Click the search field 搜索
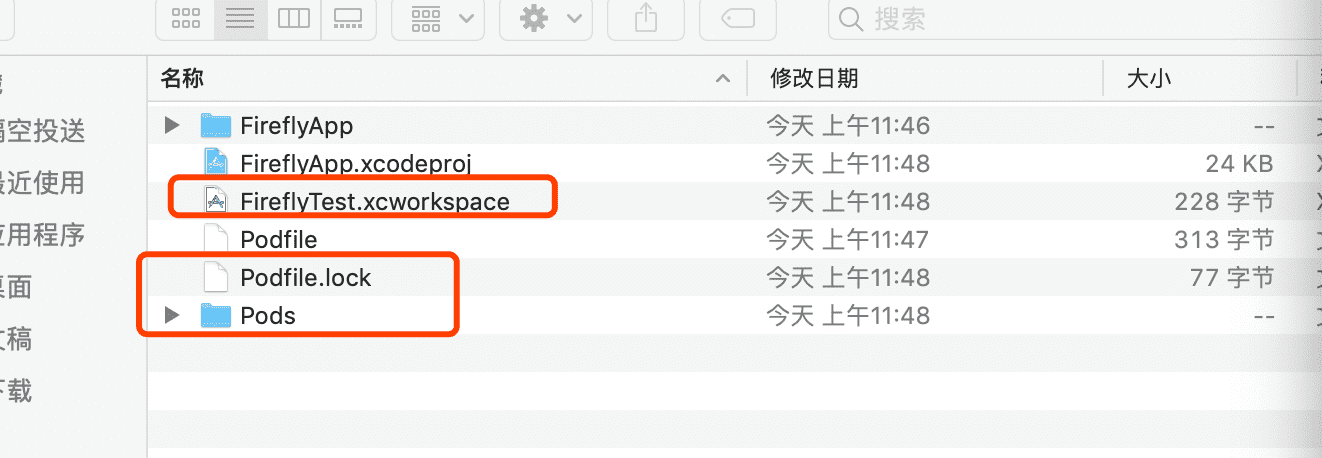 pos(1070,18)
